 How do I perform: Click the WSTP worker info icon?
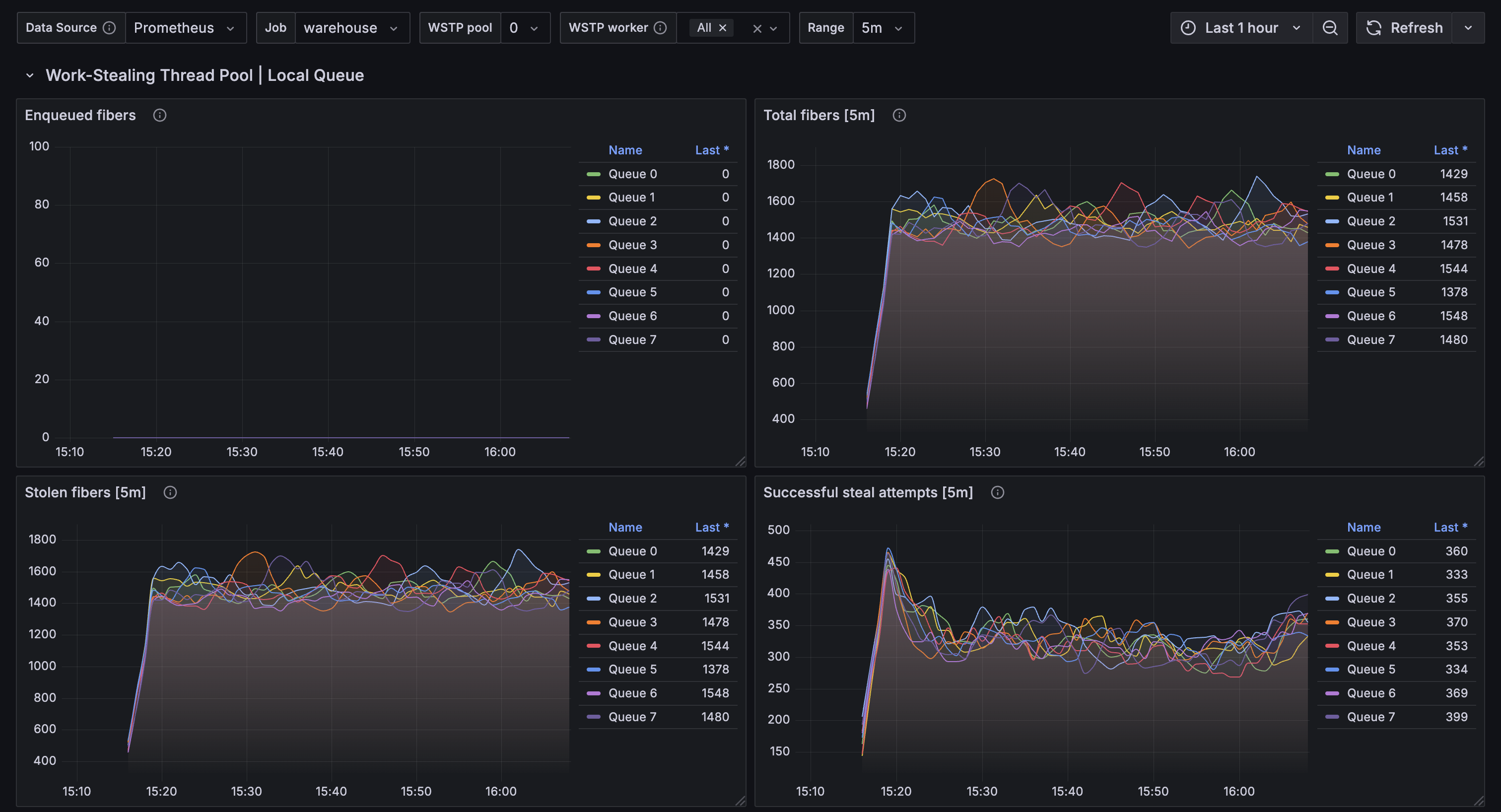pos(660,28)
